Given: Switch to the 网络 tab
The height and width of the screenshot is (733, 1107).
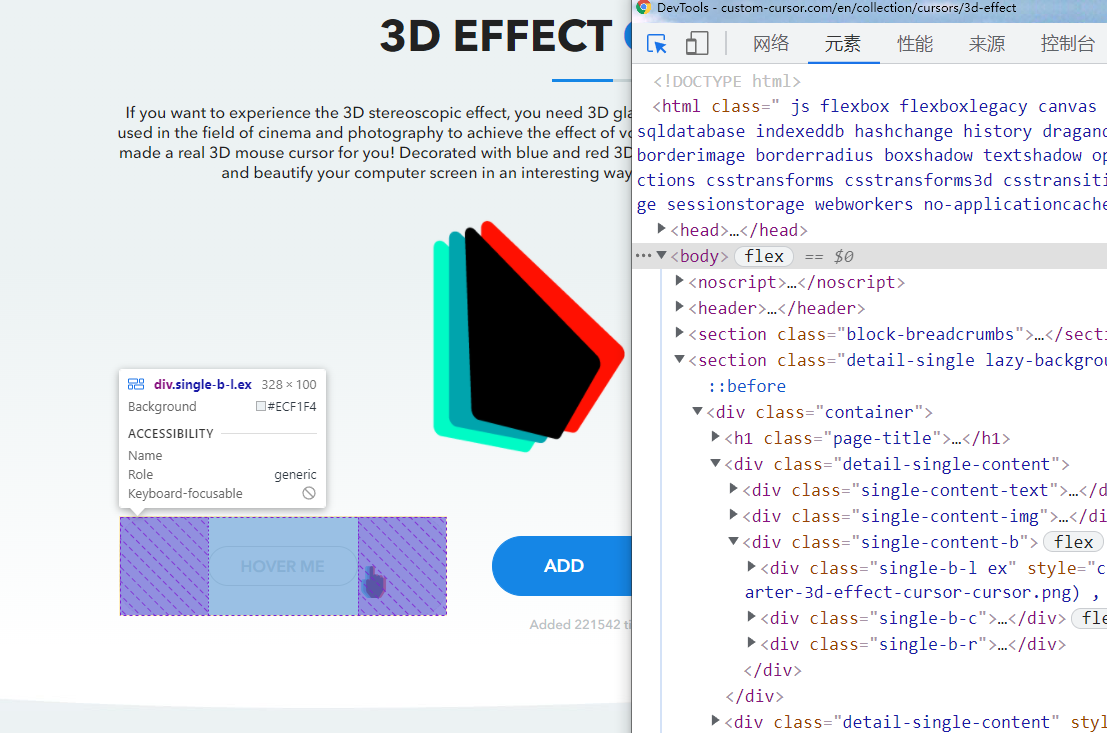Looking at the screenshot, I should 771,44.
